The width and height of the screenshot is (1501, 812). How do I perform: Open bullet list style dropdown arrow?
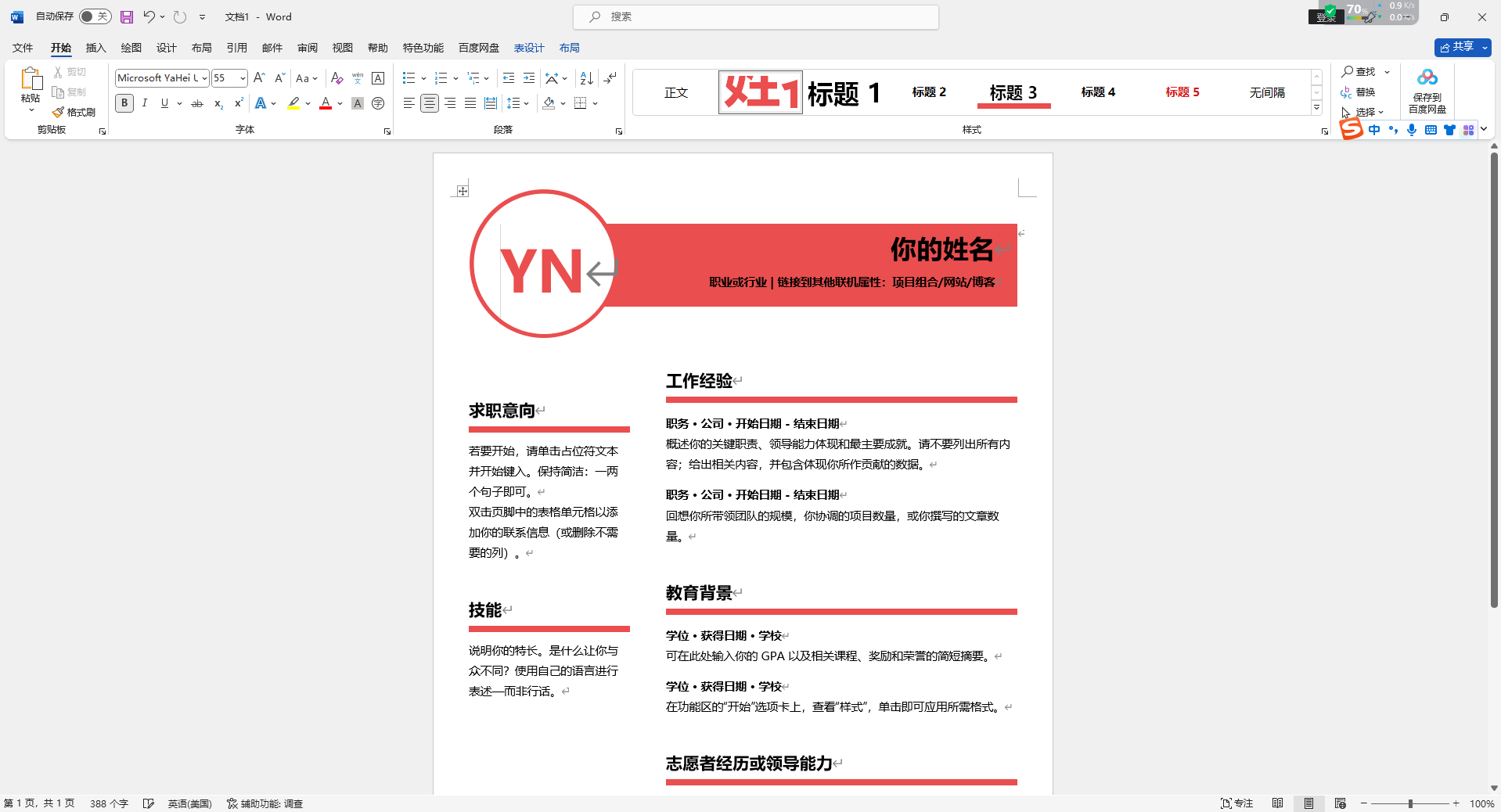pyautogui.click(x=423, y=78)
